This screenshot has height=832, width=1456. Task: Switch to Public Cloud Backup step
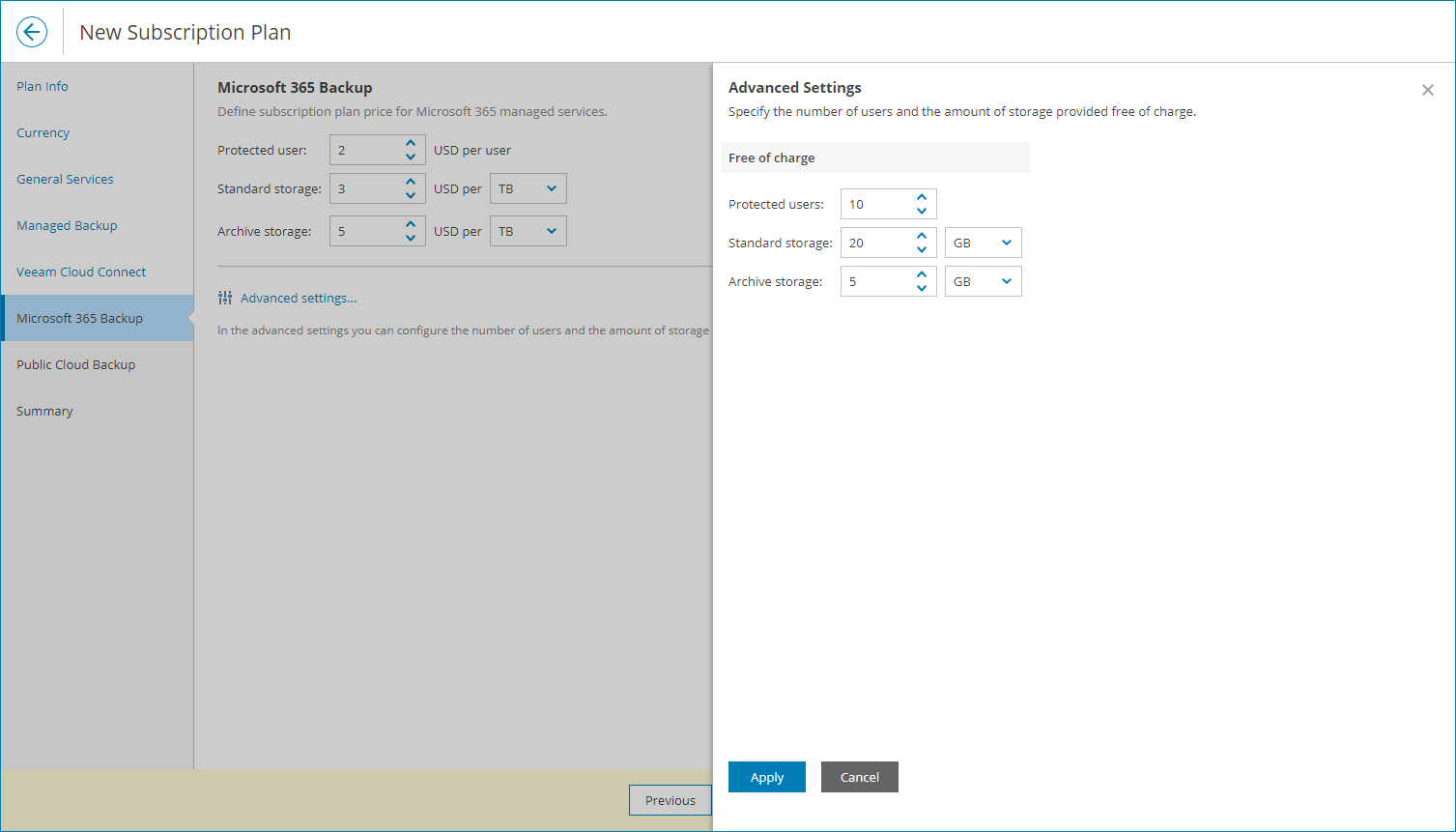(x=75, y=364)
